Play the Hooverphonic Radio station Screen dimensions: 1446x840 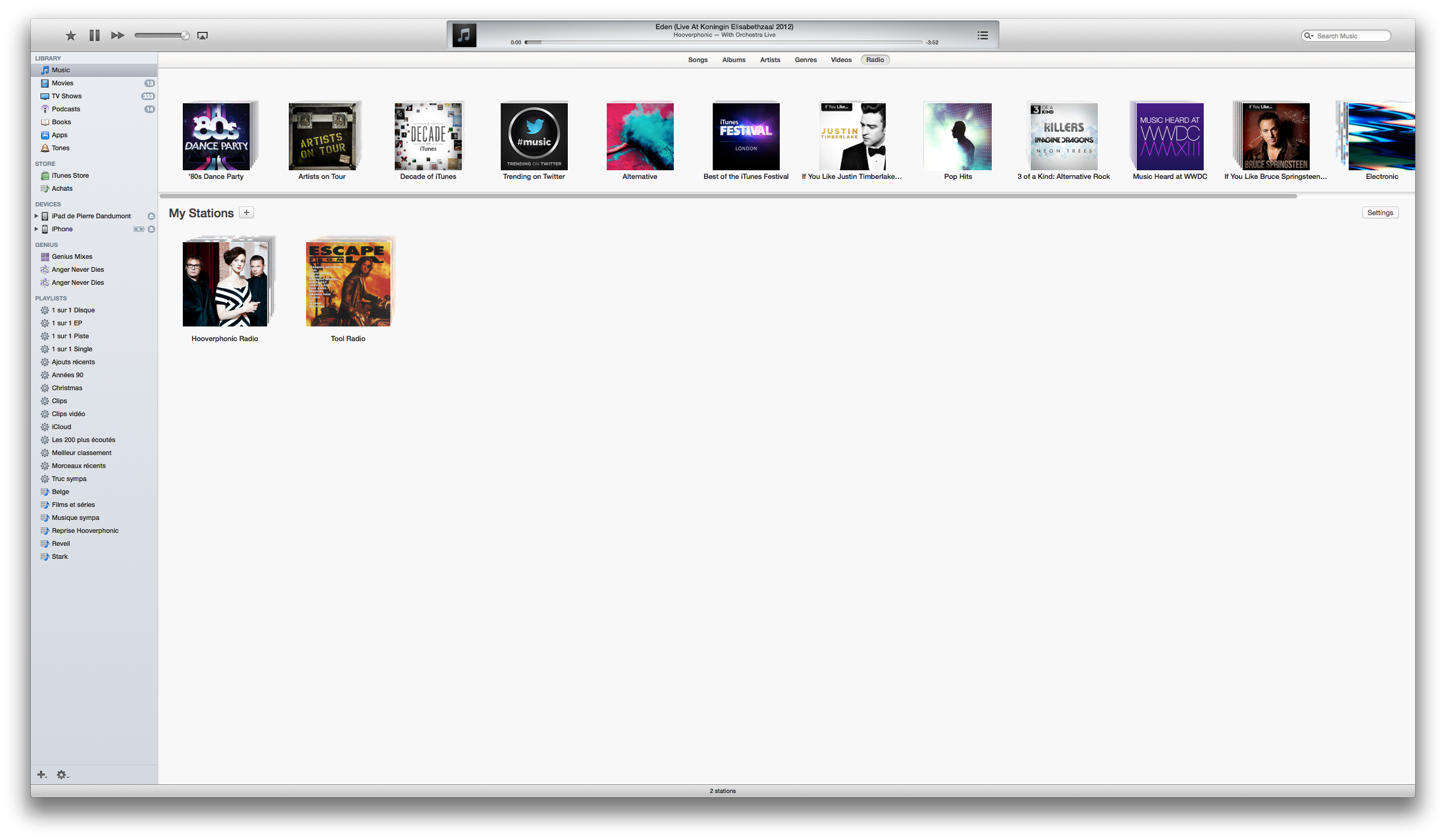[x=225, y=284]
